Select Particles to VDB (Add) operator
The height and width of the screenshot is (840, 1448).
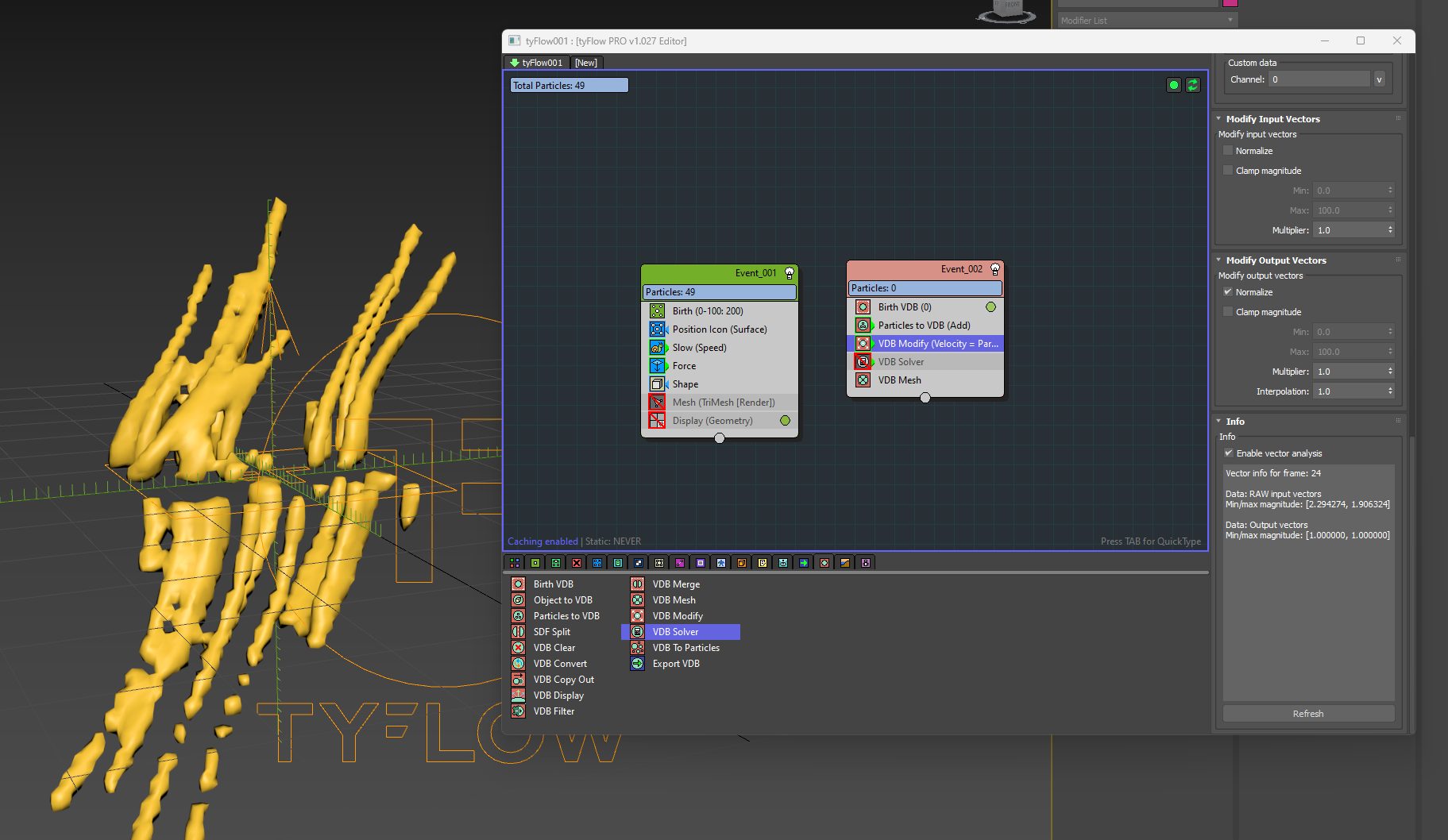[x=925, y=326]
